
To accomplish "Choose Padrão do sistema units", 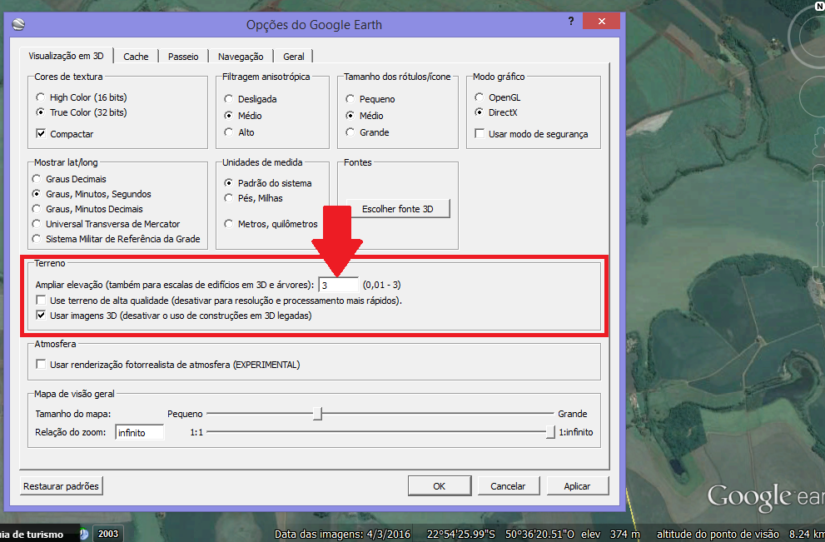I will click(x=268, y=183).
